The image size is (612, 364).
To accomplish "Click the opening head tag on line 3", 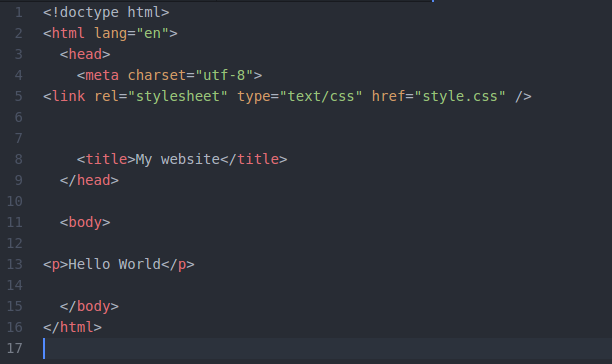I will 85,54.
